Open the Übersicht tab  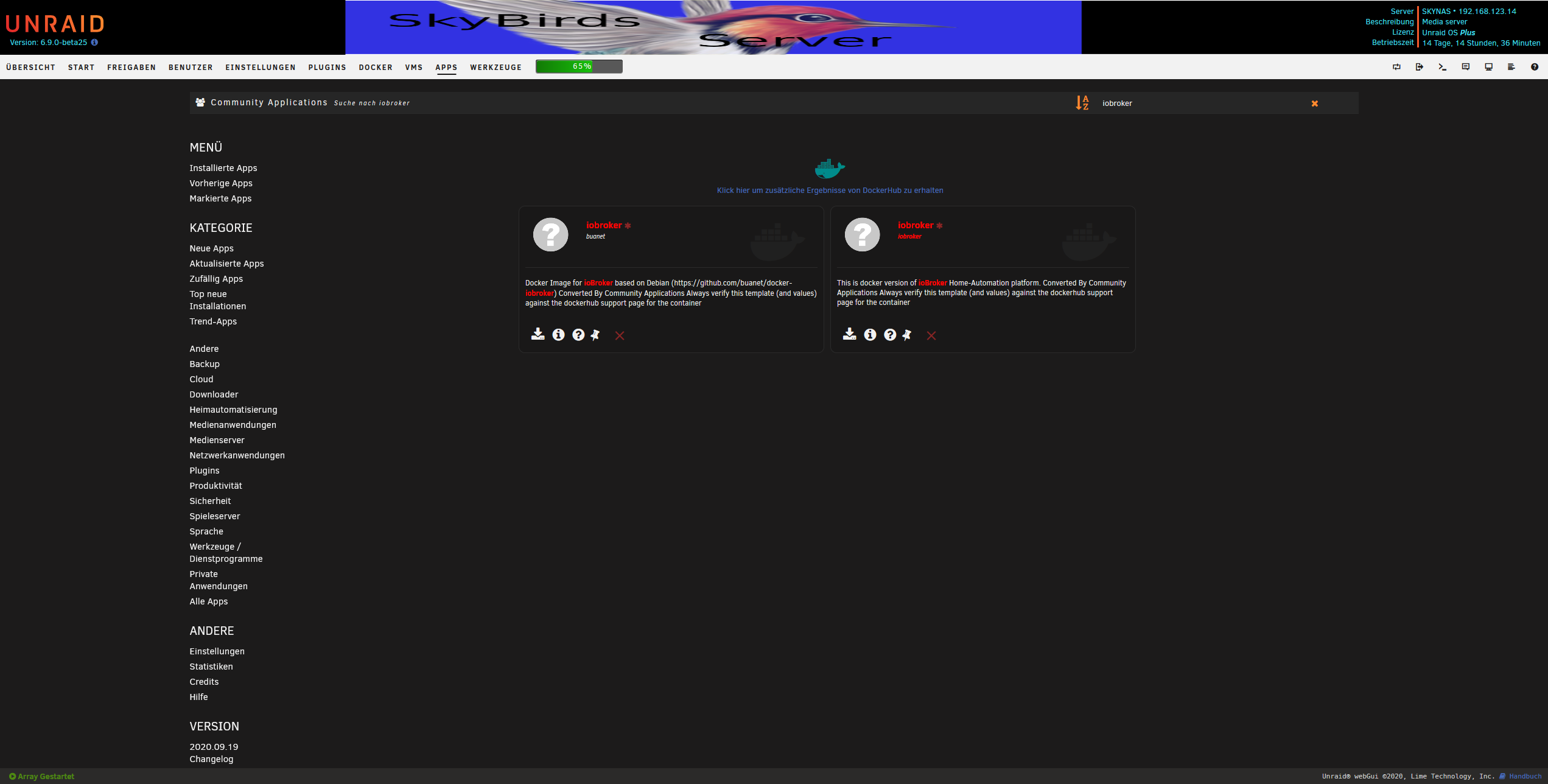(30, 68)
